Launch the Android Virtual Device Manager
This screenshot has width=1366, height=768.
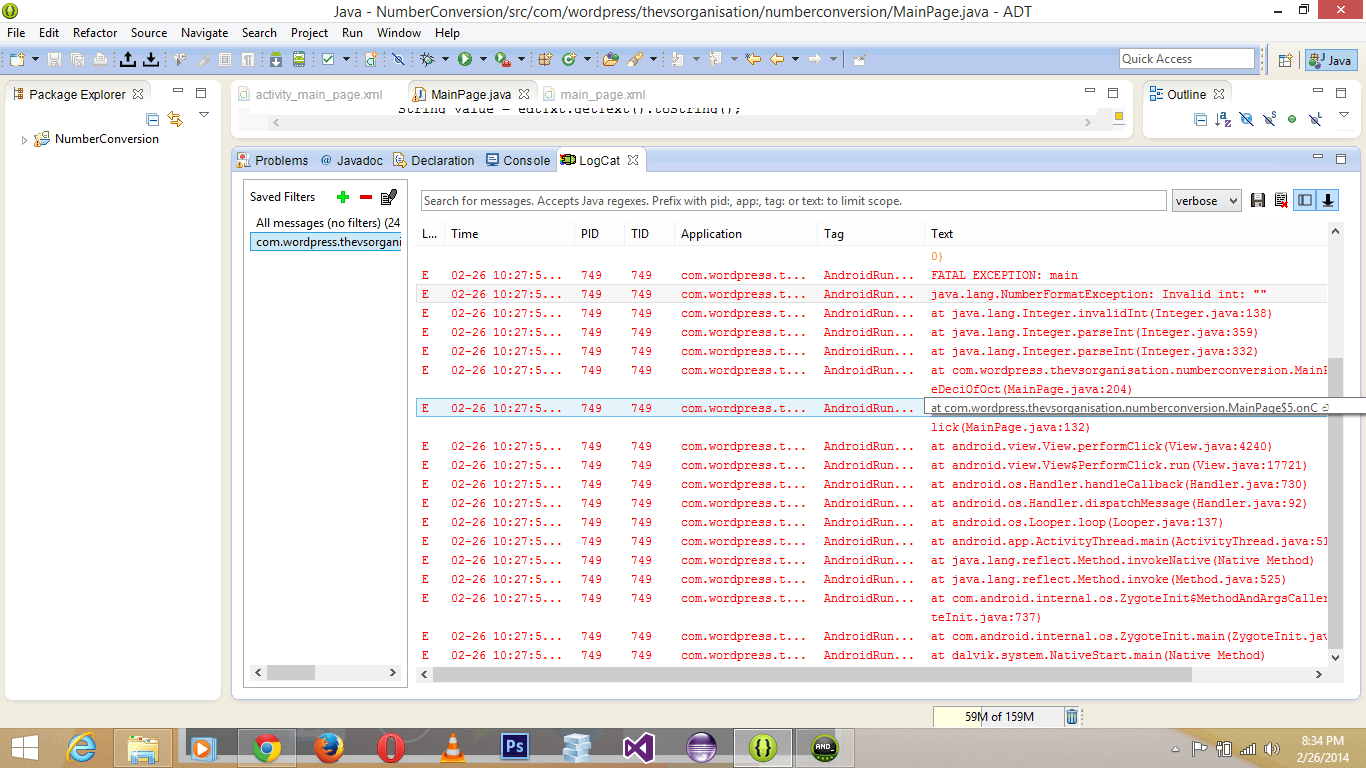tap(298, 60)
